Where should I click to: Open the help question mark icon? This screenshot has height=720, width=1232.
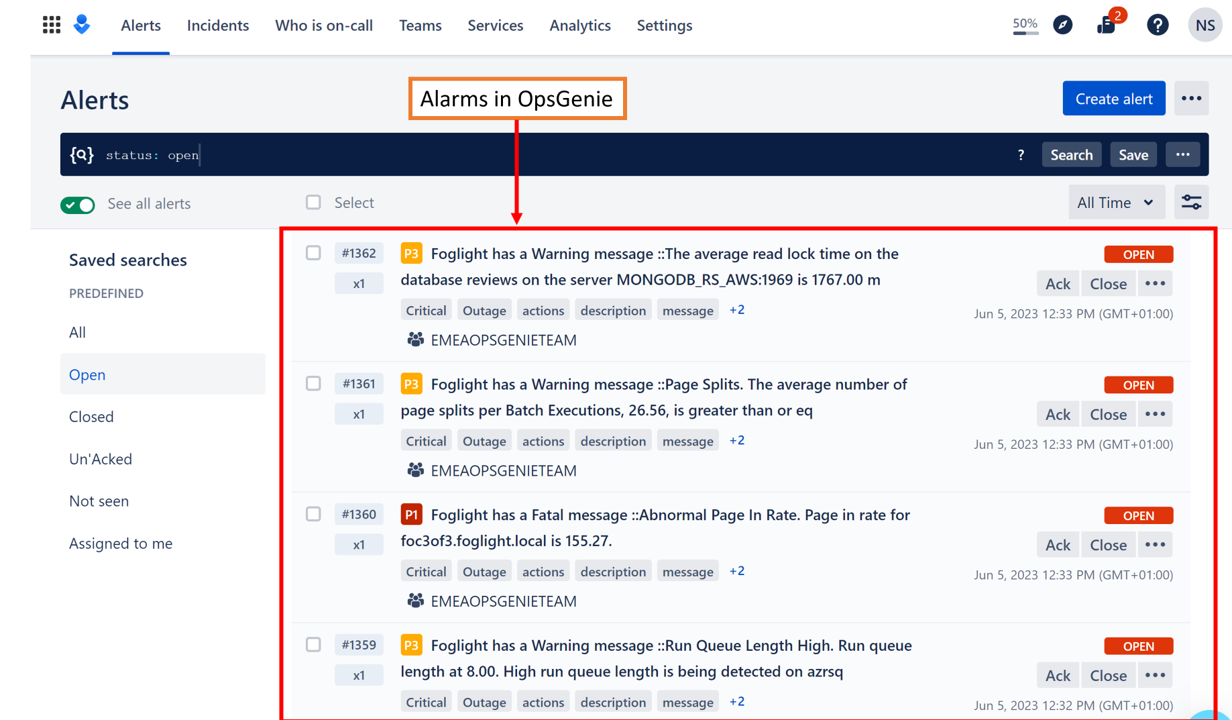pos(1157,25)
